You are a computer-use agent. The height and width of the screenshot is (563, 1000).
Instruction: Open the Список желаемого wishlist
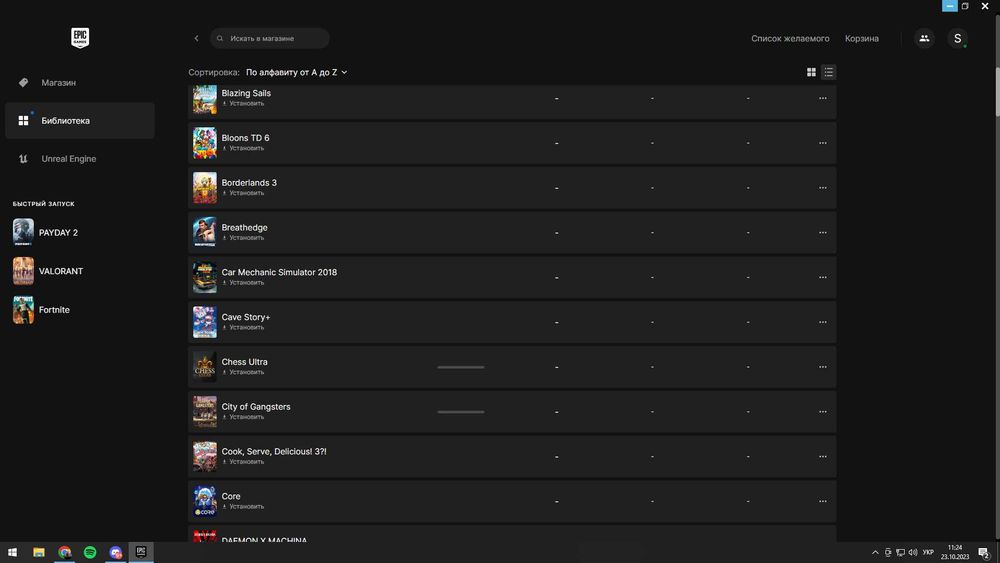tap(790, 39)
